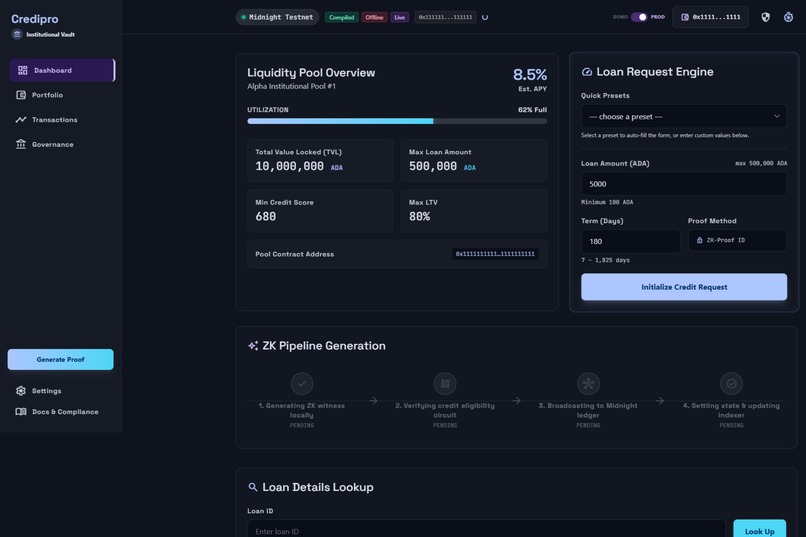806x537 pixels.
Task: Click the refresh icon next to top address
Action: [485, 17]
